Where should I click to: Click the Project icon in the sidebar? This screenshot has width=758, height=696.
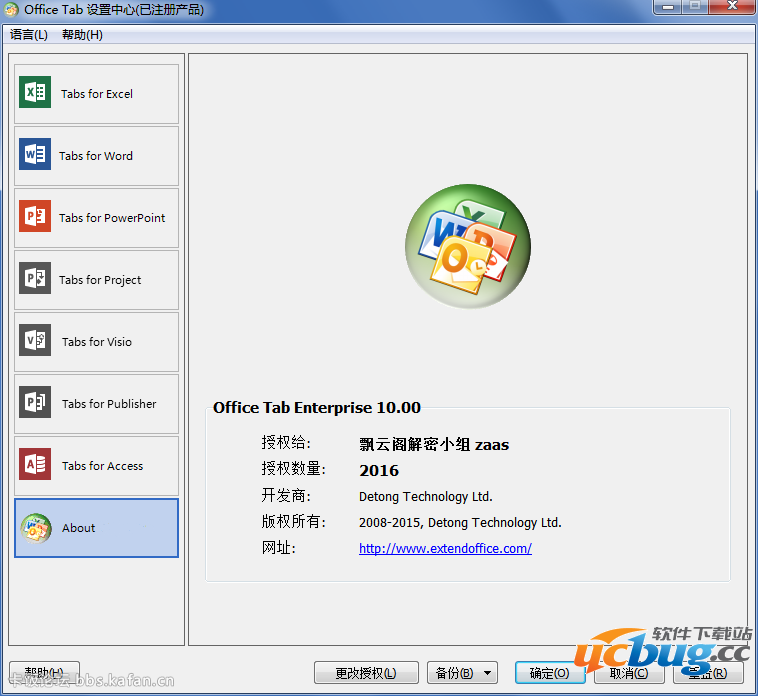[35, 278]
